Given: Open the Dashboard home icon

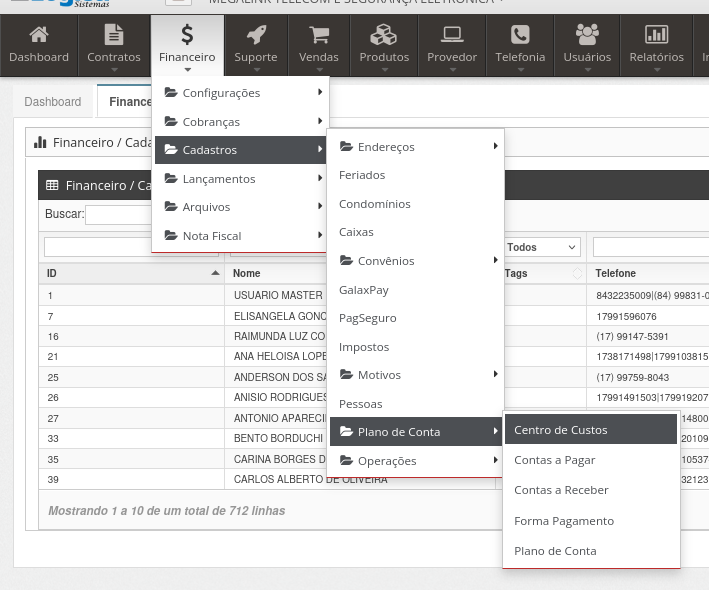Looking at the screenshot, I should point(39,34).
